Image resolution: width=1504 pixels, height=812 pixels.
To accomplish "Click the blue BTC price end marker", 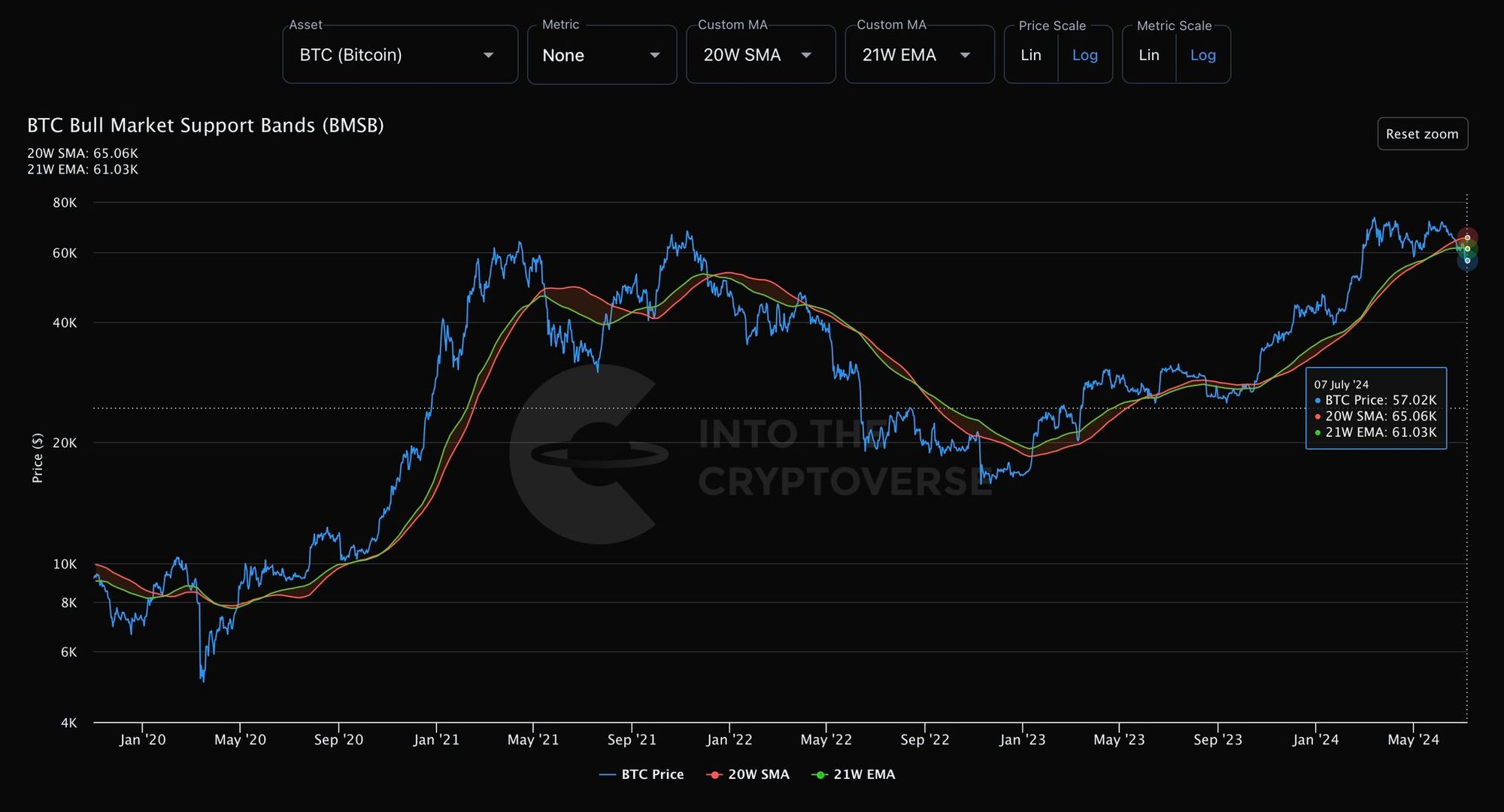I will pos(1467,261).
